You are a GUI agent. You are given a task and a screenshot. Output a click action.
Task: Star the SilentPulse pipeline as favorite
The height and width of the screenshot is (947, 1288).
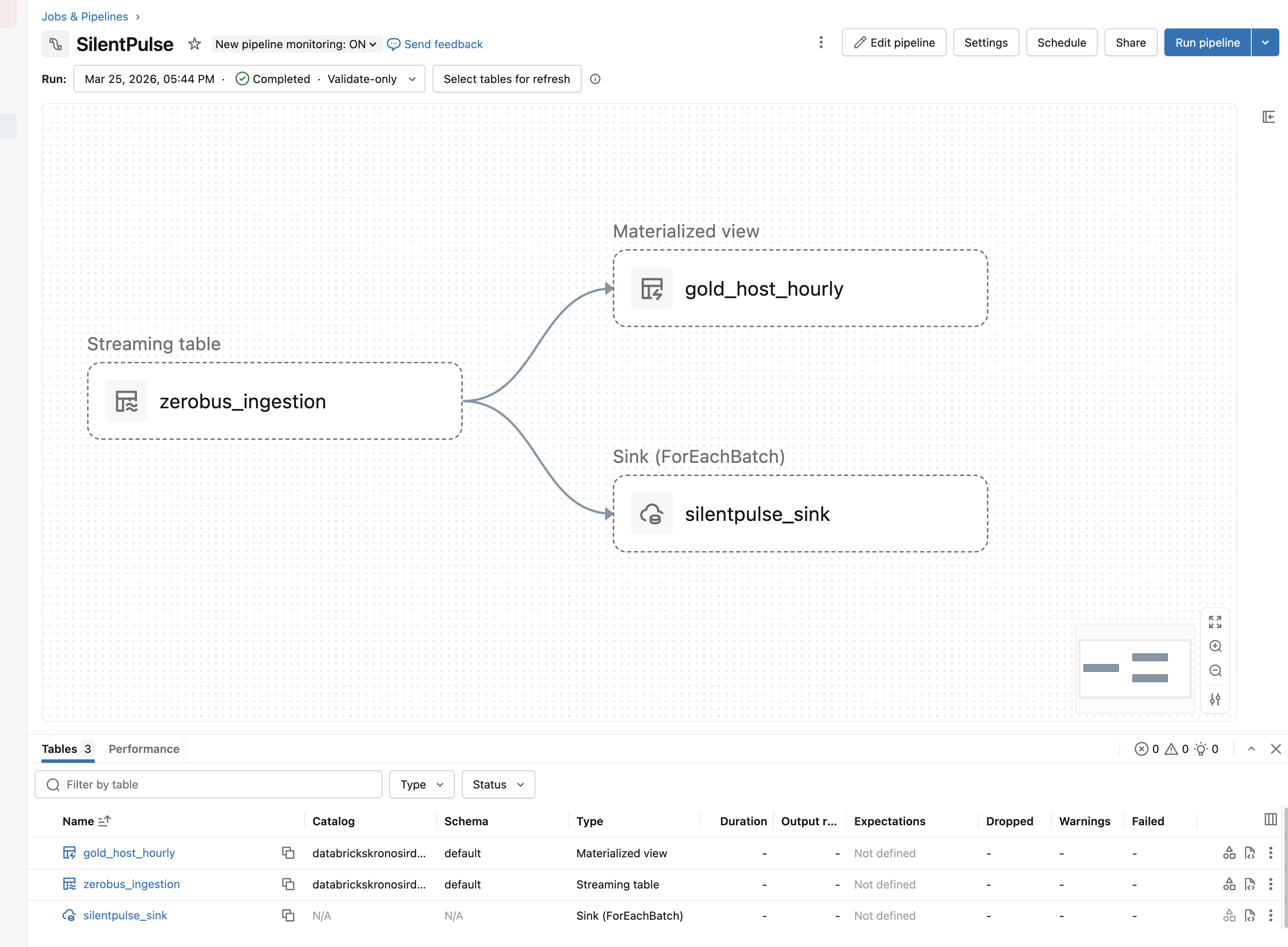click(x=195, y=44)
